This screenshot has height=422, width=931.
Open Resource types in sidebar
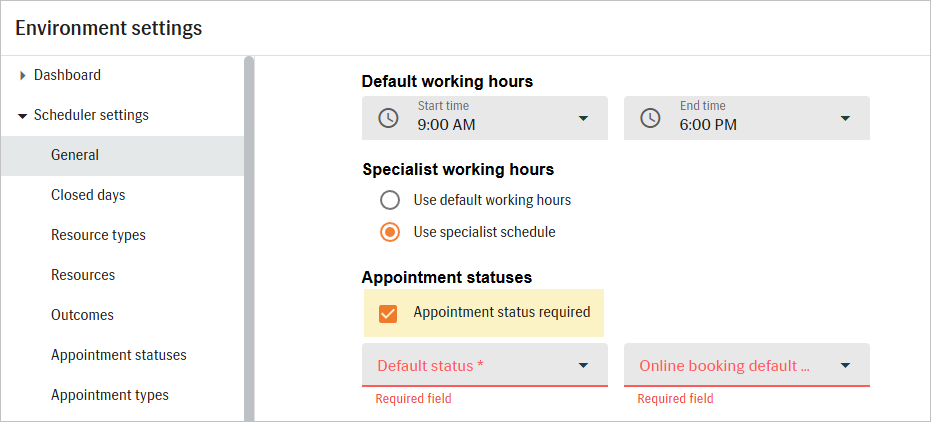point(98,235)
